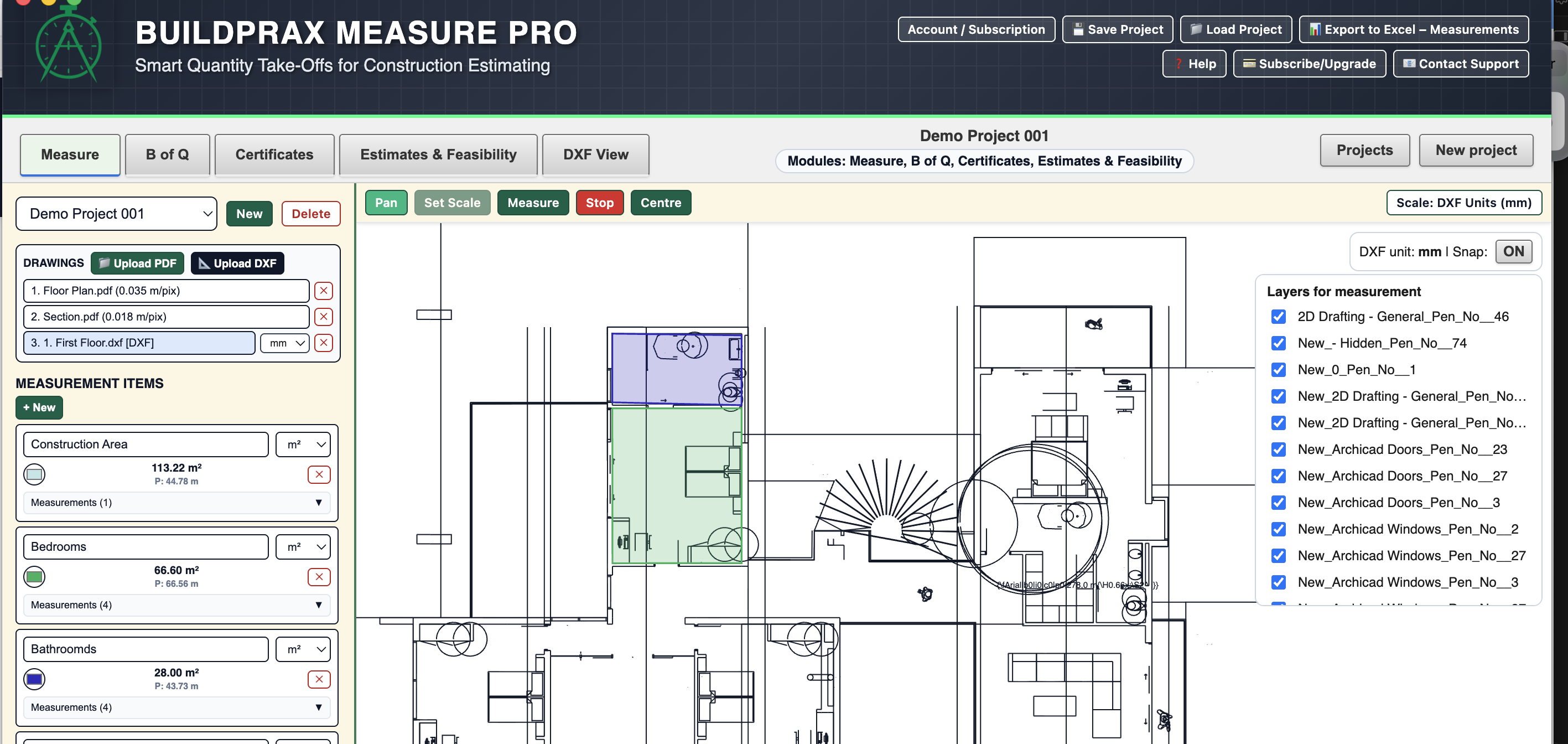Click the Subscribe/Upgrade card button
Image resolution: width=1568 pixels, height=744 pixels.
(1309, 64)
